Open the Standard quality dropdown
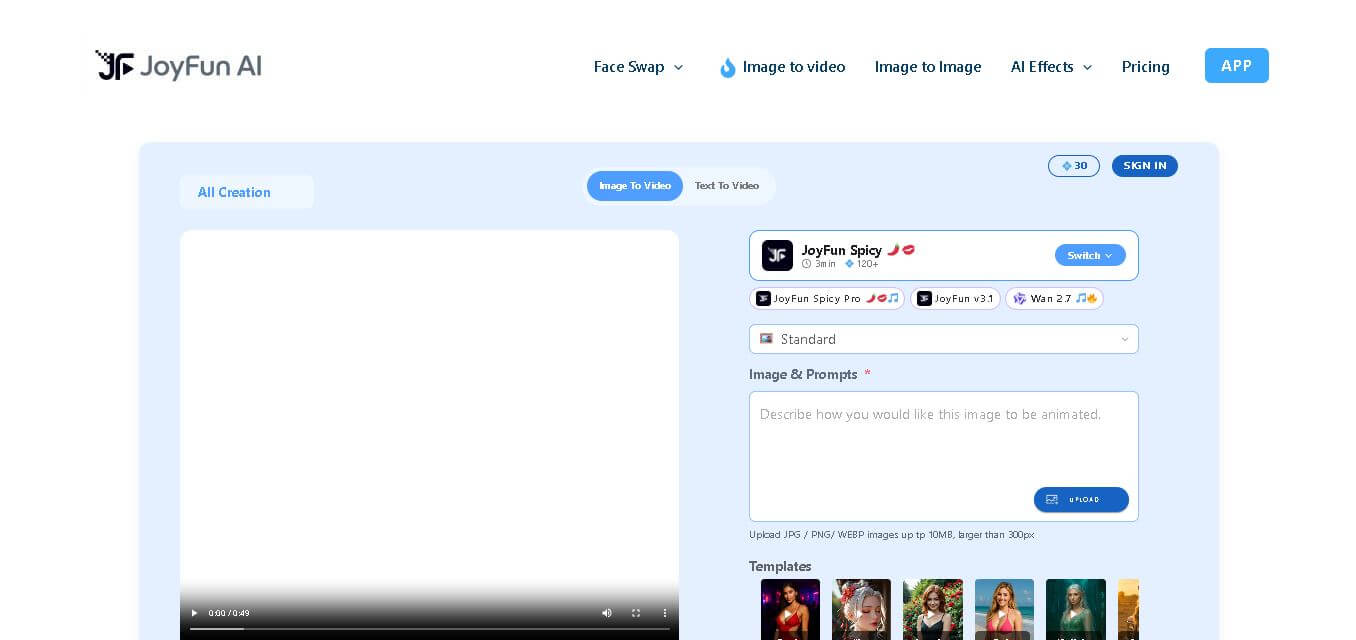Screen dimensions: 1356x640 pyautogui.click(x=944, y=339)
